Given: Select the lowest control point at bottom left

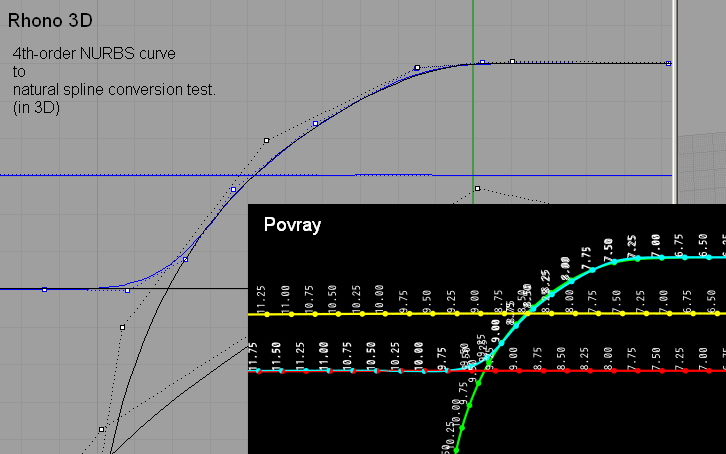Looking at the screenshot, I should point(102,429).
